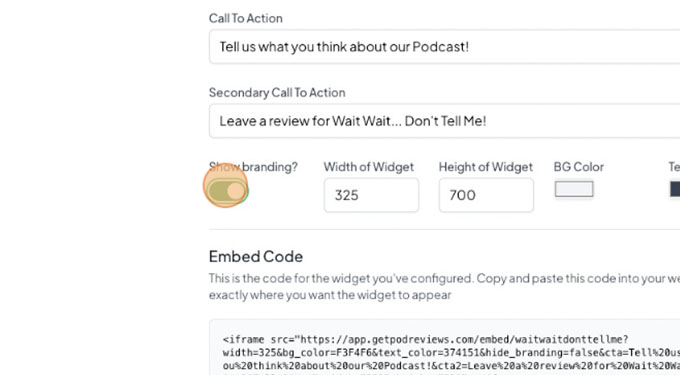Click the embed code description paragraph
Screen dimensions: 680x375
444,287
